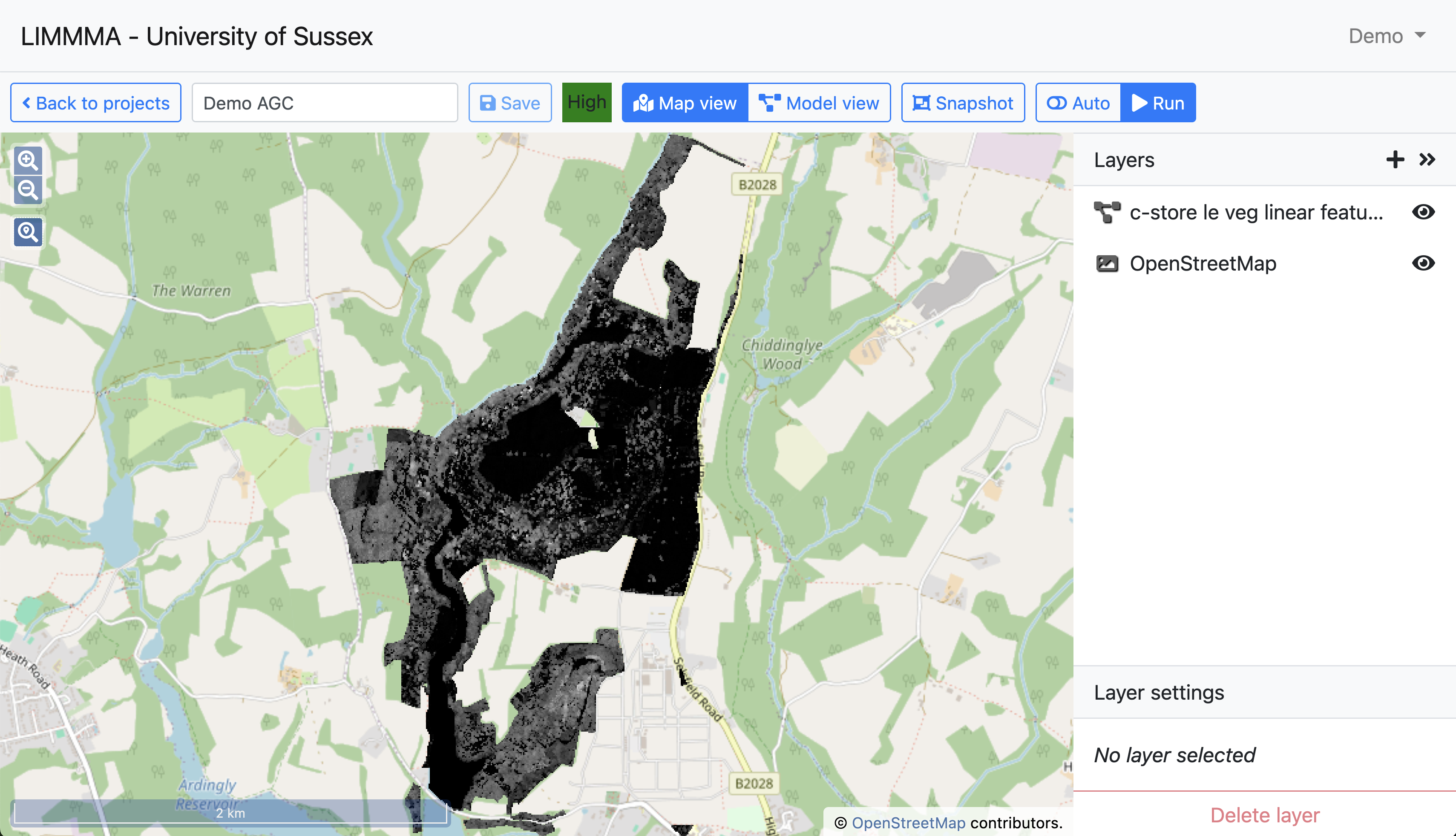This screenshot has height=836, width=1456.
Task: Click the map zoom out magnifier icon
Action: [28, 190]
